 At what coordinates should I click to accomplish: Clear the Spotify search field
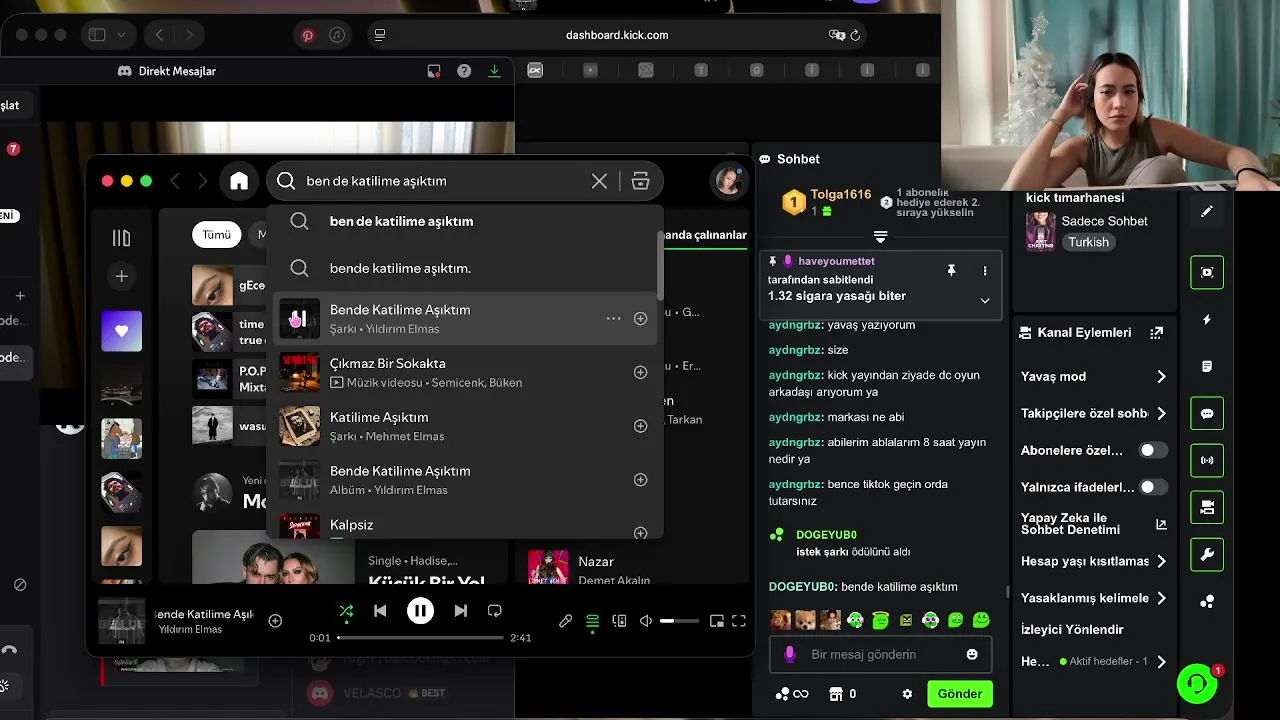599,181
